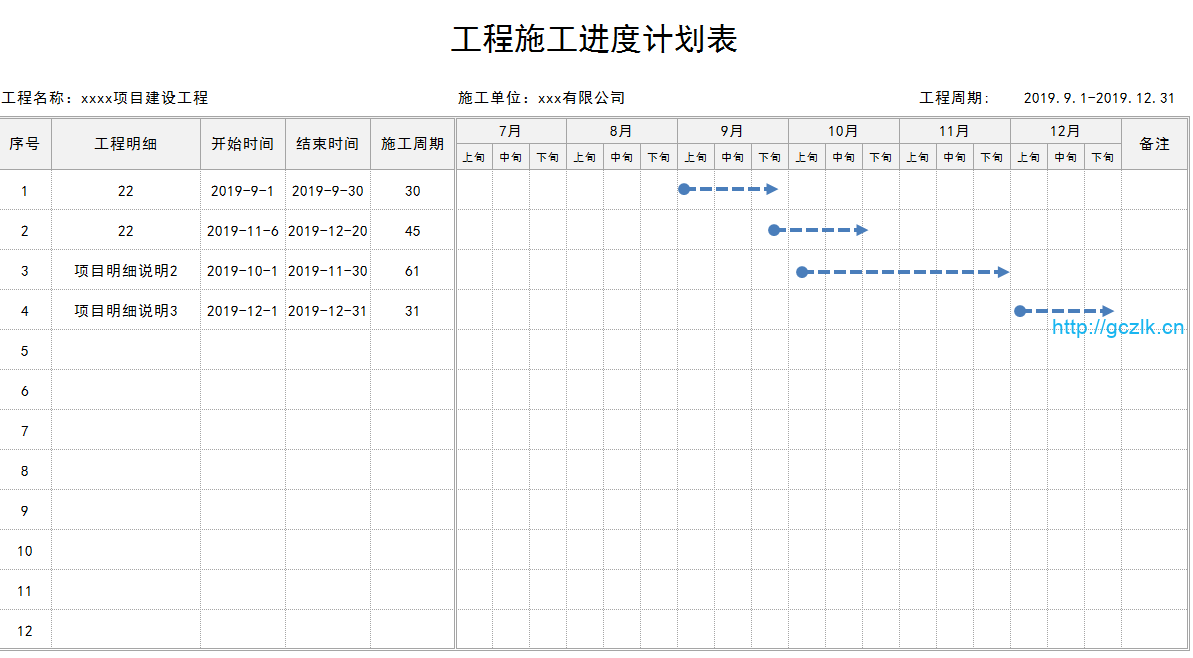Click the 9月 month header
This screenshot has width=1193, height=658.
coord(732,131)
